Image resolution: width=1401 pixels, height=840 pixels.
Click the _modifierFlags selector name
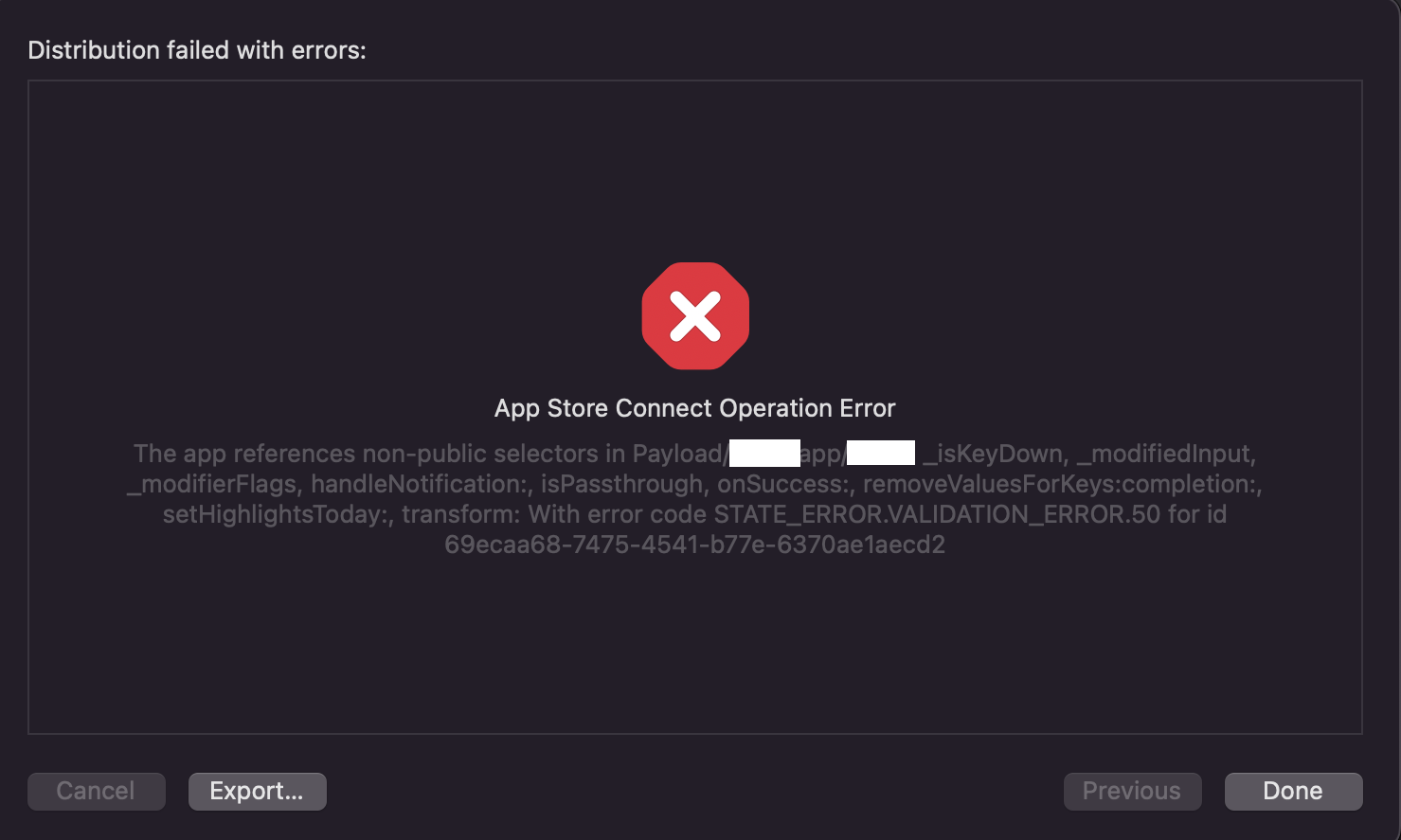pyautogui.click(x=211, y=484)
